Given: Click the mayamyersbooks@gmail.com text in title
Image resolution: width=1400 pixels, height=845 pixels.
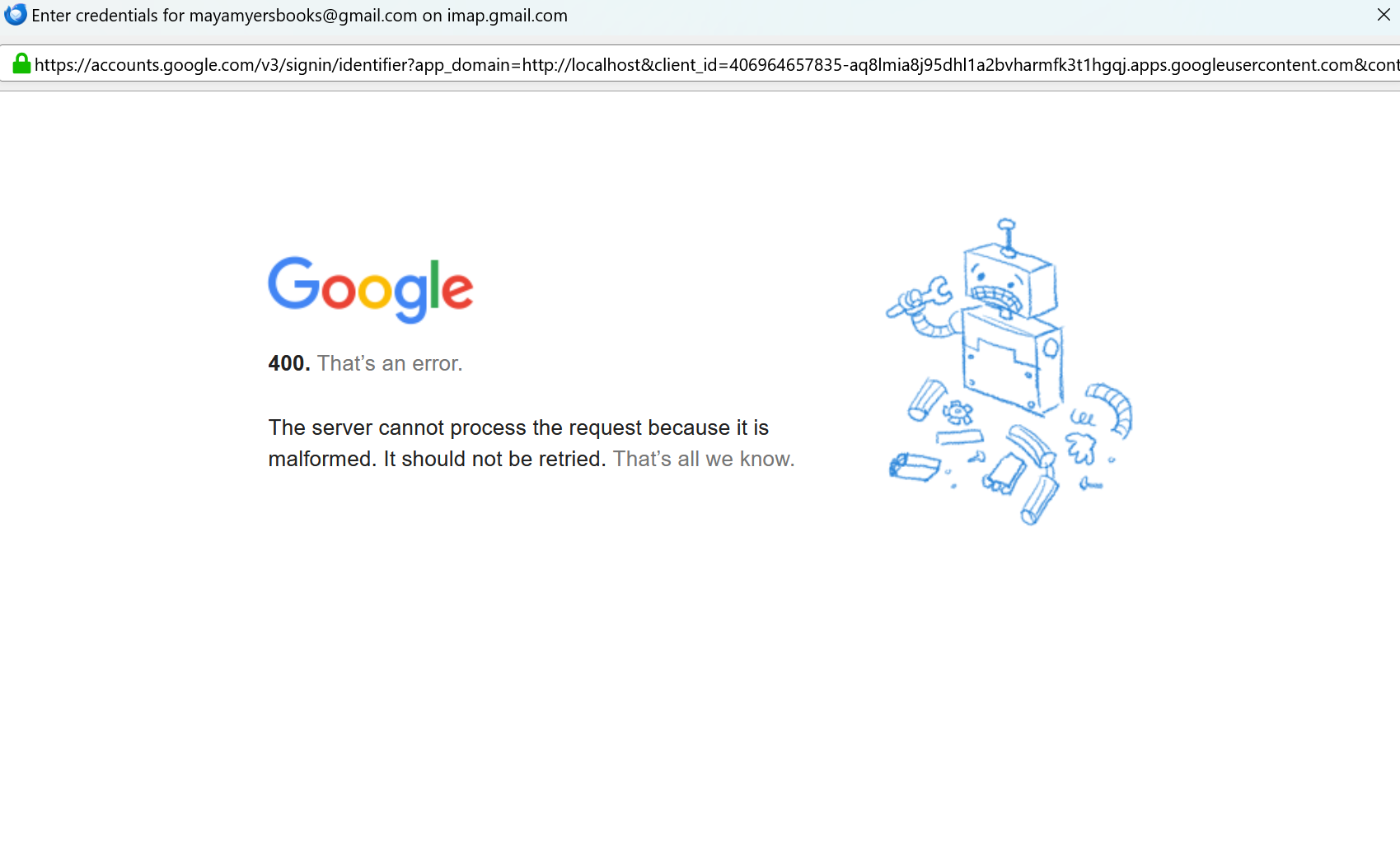Looking at the screenshot, I should tap(303, 16).
